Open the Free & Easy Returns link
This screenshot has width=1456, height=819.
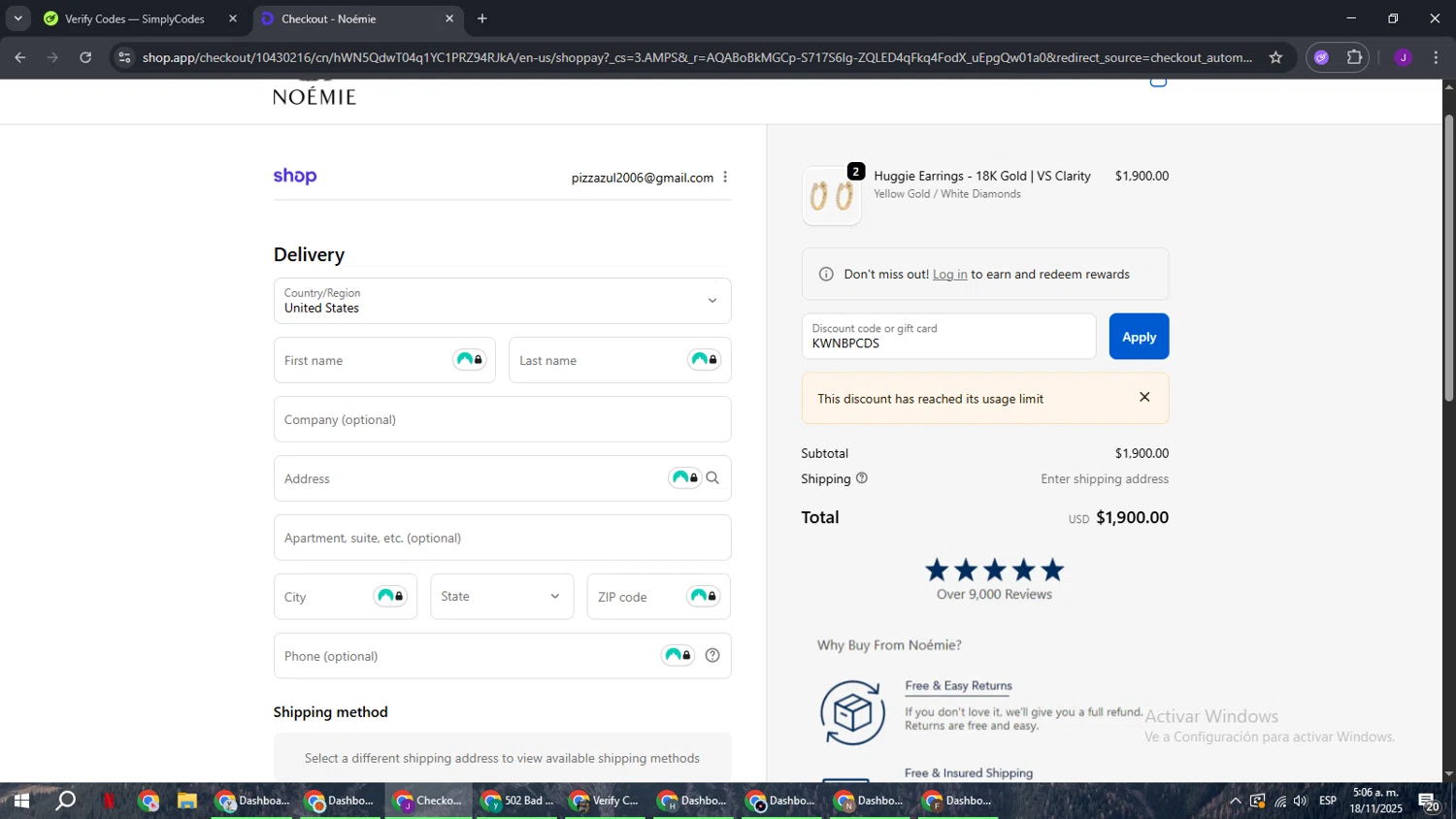point(958,686)
